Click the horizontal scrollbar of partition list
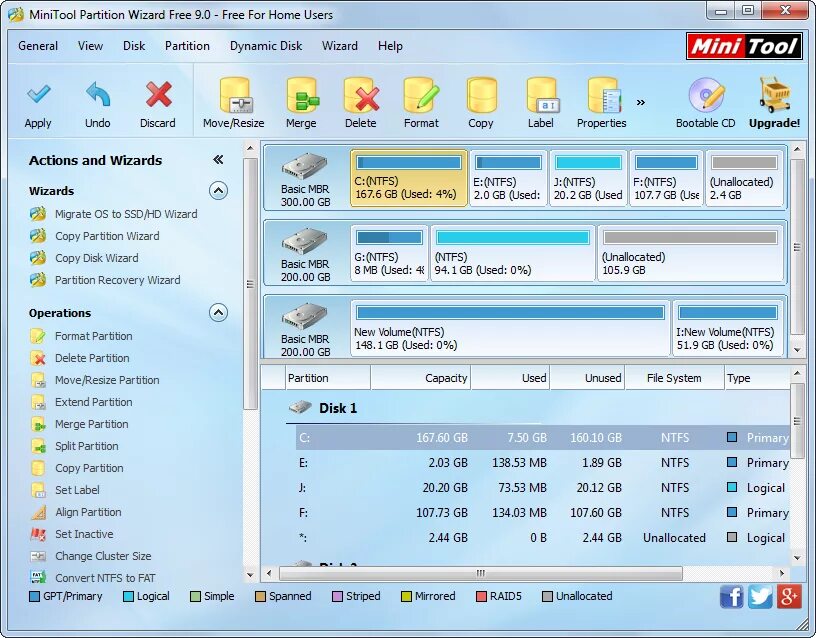Viewport: 816px width, 638px height. [x=481, y=573]
